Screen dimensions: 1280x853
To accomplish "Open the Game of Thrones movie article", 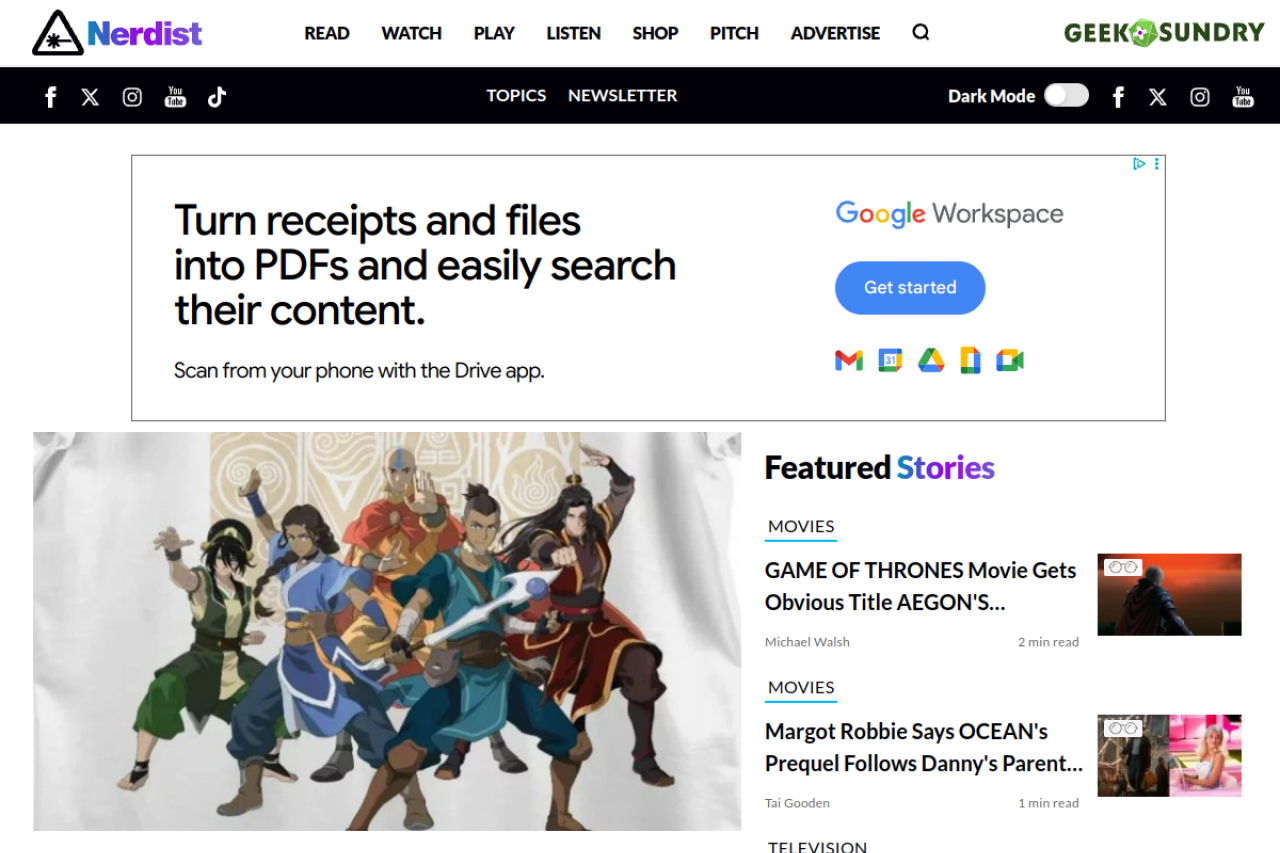I will click(x=920, y=586).
